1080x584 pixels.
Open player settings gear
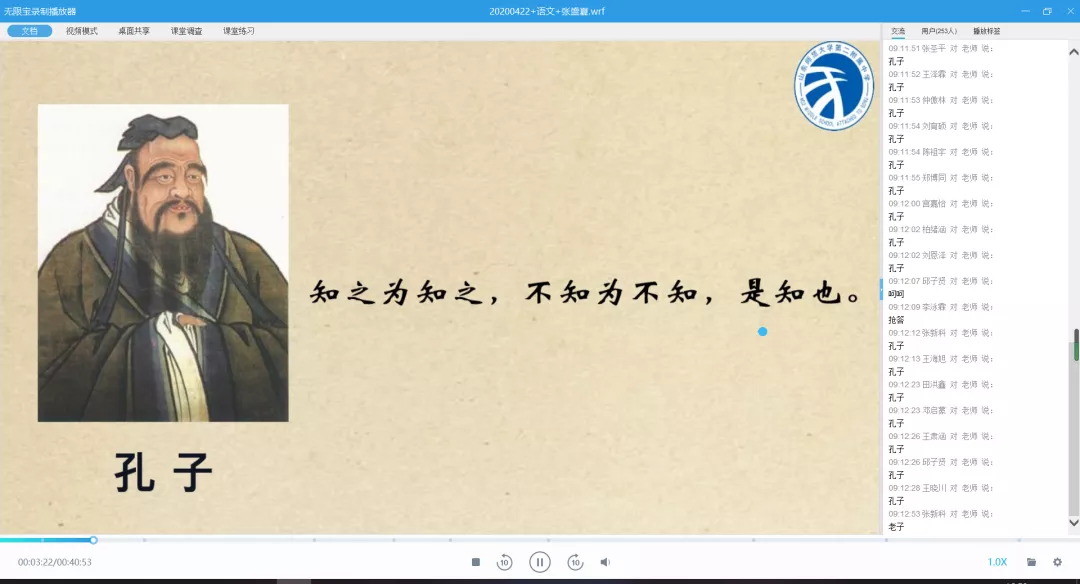[x=1057, y=562]
